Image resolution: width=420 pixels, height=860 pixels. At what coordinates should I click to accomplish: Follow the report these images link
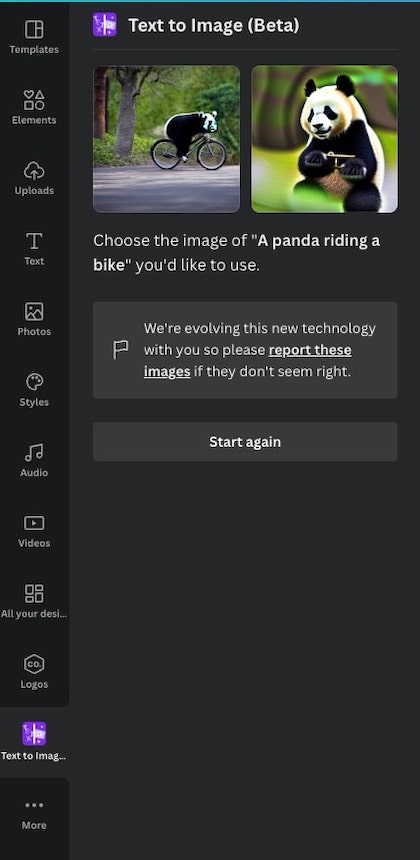(x=248, y=360)
